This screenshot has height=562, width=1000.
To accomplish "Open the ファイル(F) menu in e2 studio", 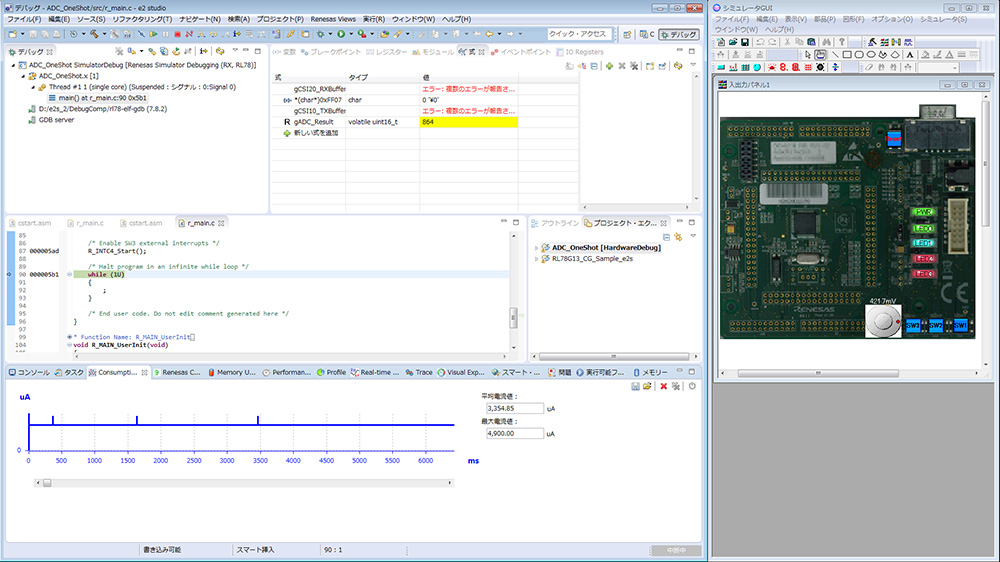I will [x=24, y=19].
